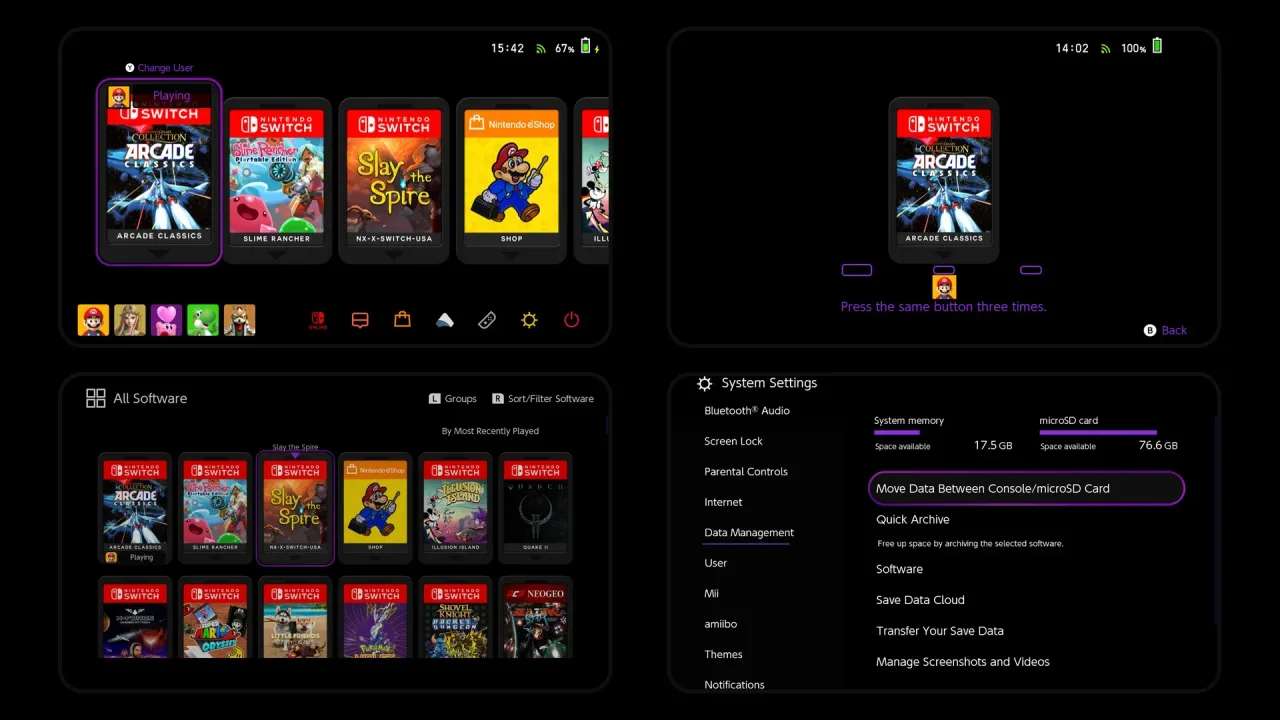Image resolution: width=1280 pixels, height=720 pixels.
Task: Click the Wi-Fi icon beside 14:02
Action: (1106, 48)
